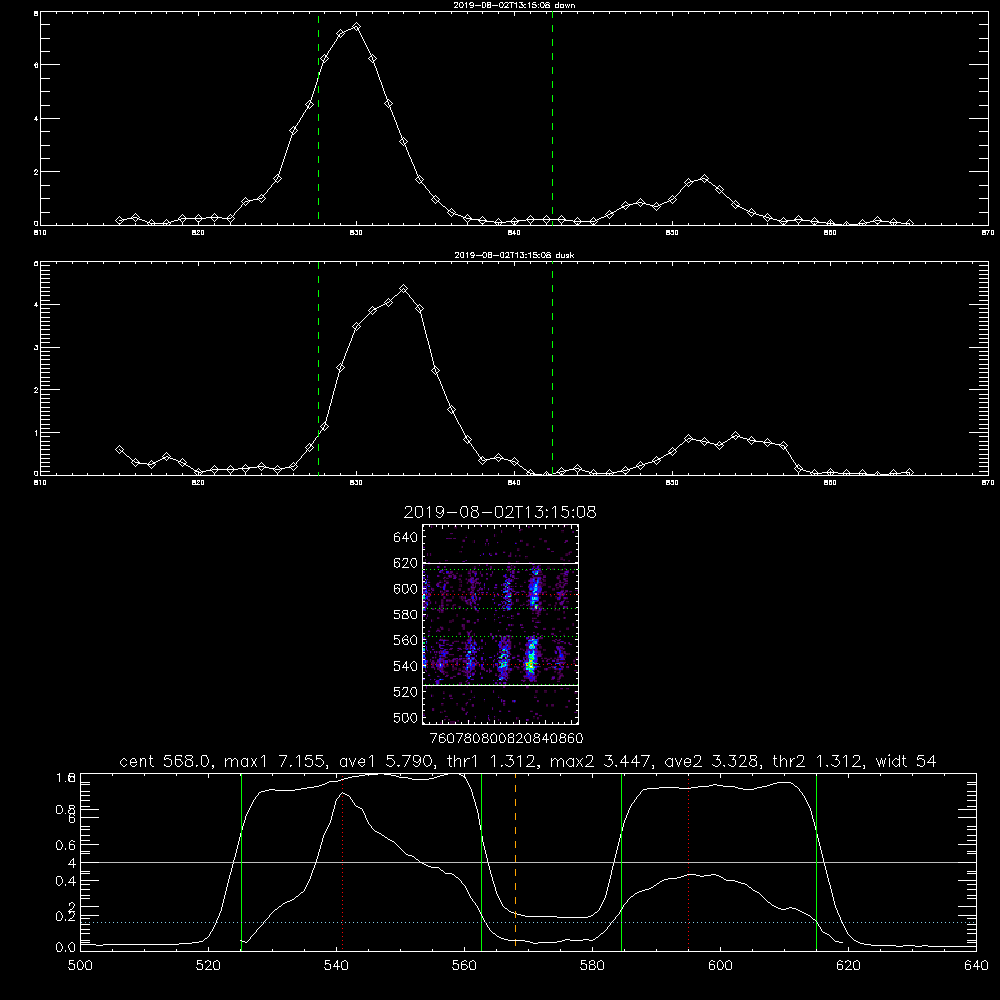Click the '2019-08-02T13:15:08 dusk' plot title
The width and height of the screenshot is (1000, 1000).
(x=514, y=255)
